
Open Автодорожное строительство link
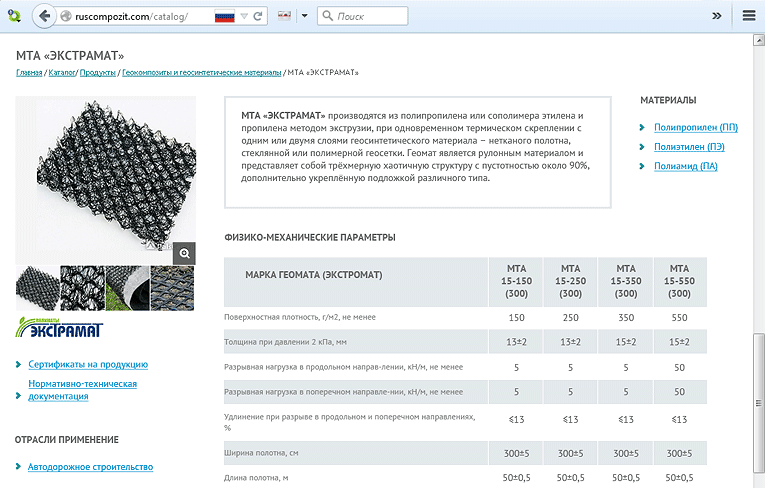point(90,467)
